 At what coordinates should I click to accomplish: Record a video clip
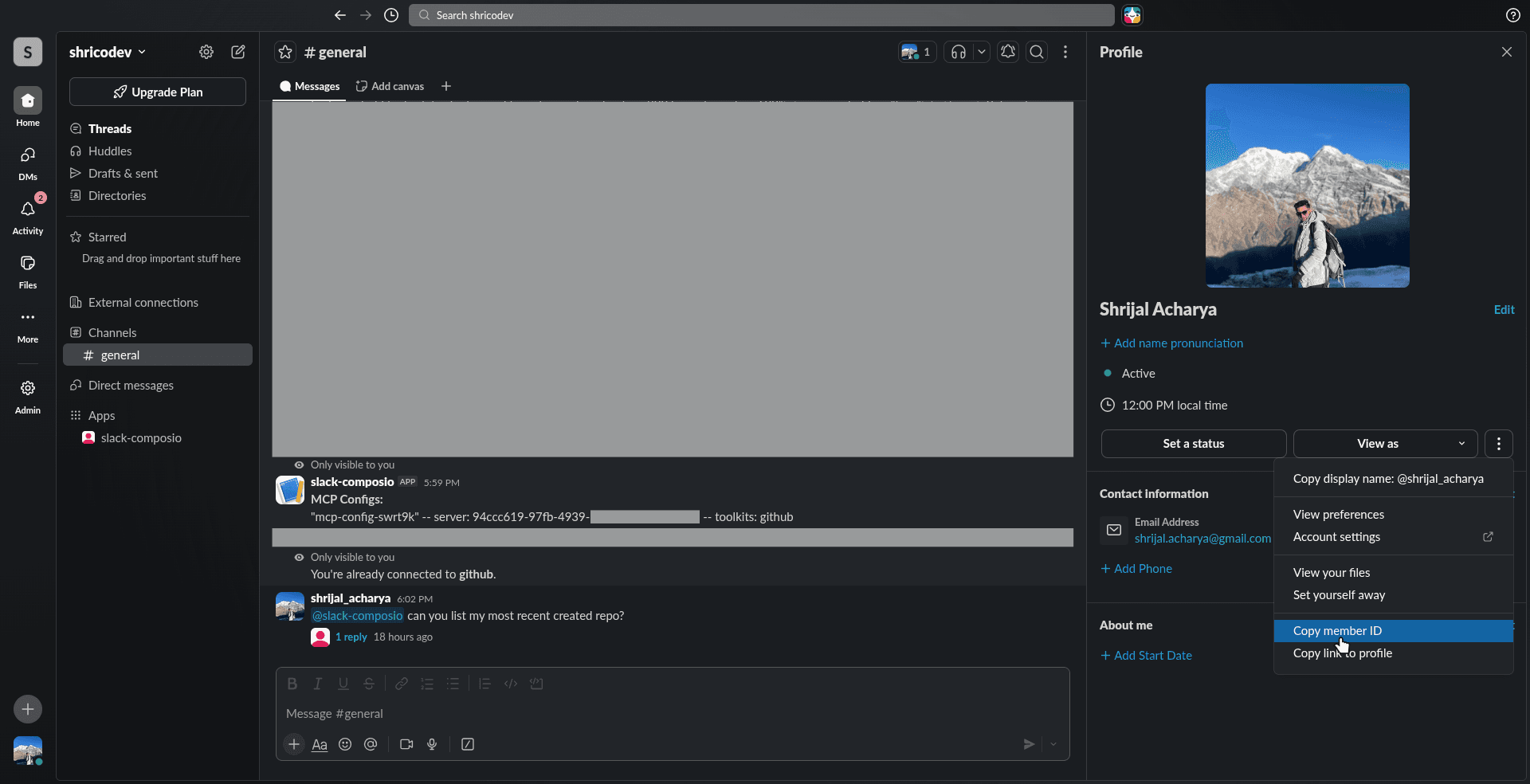pyautogui.click(x=406, y=744)
